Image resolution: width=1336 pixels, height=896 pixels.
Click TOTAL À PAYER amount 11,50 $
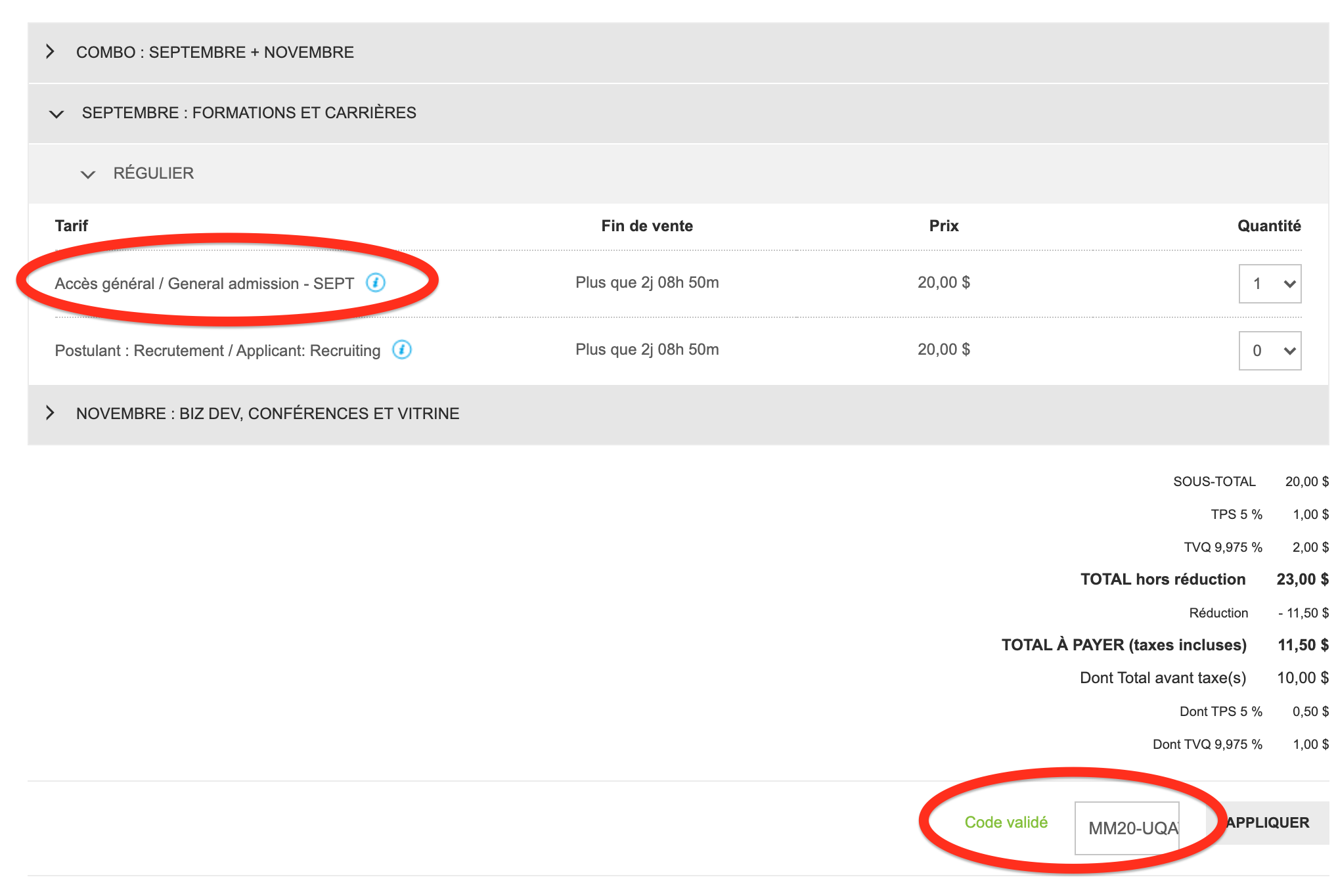[1302, 645]
